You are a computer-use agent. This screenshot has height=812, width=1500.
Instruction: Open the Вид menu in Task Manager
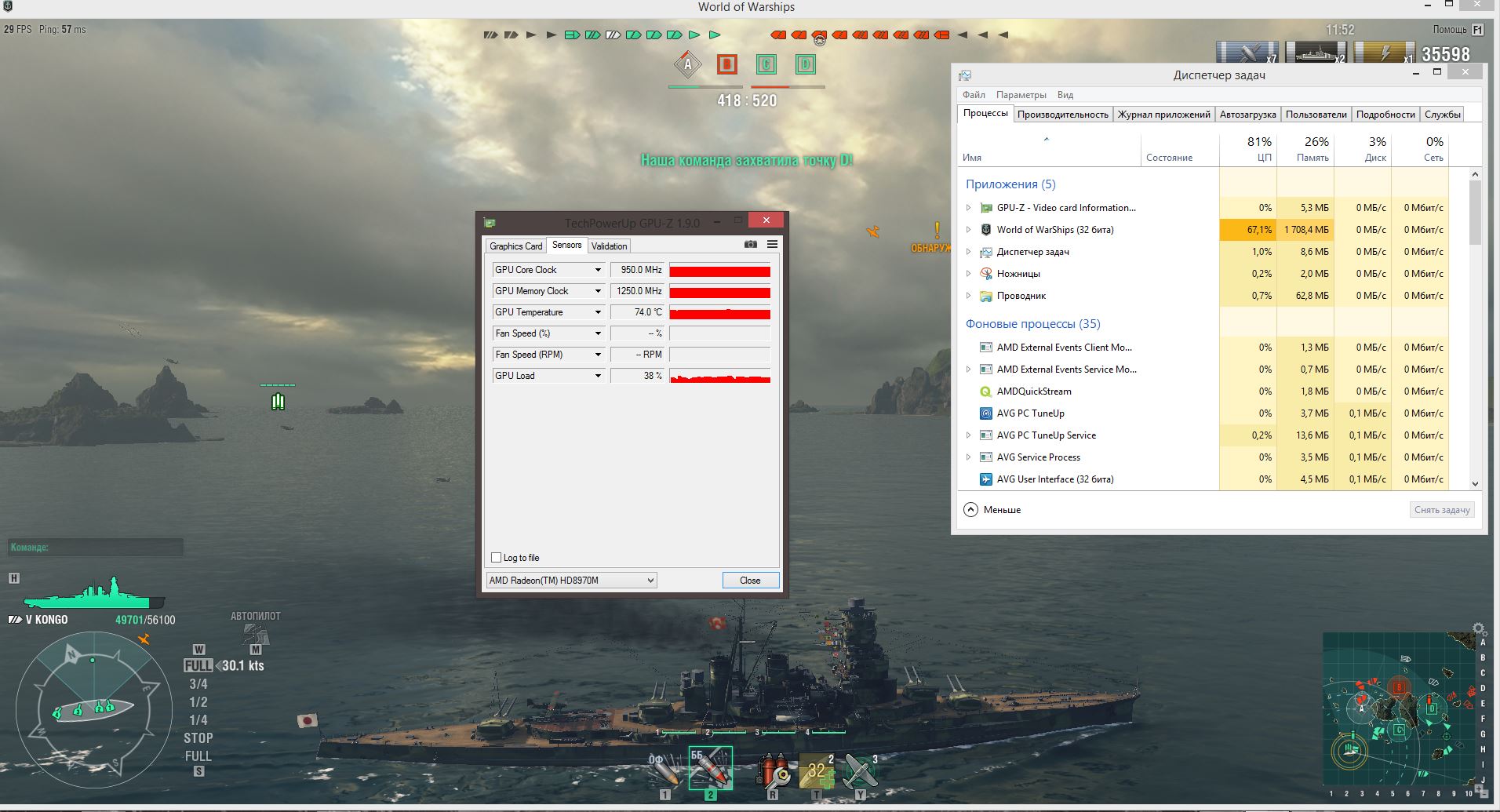(x=1065, y=95)
